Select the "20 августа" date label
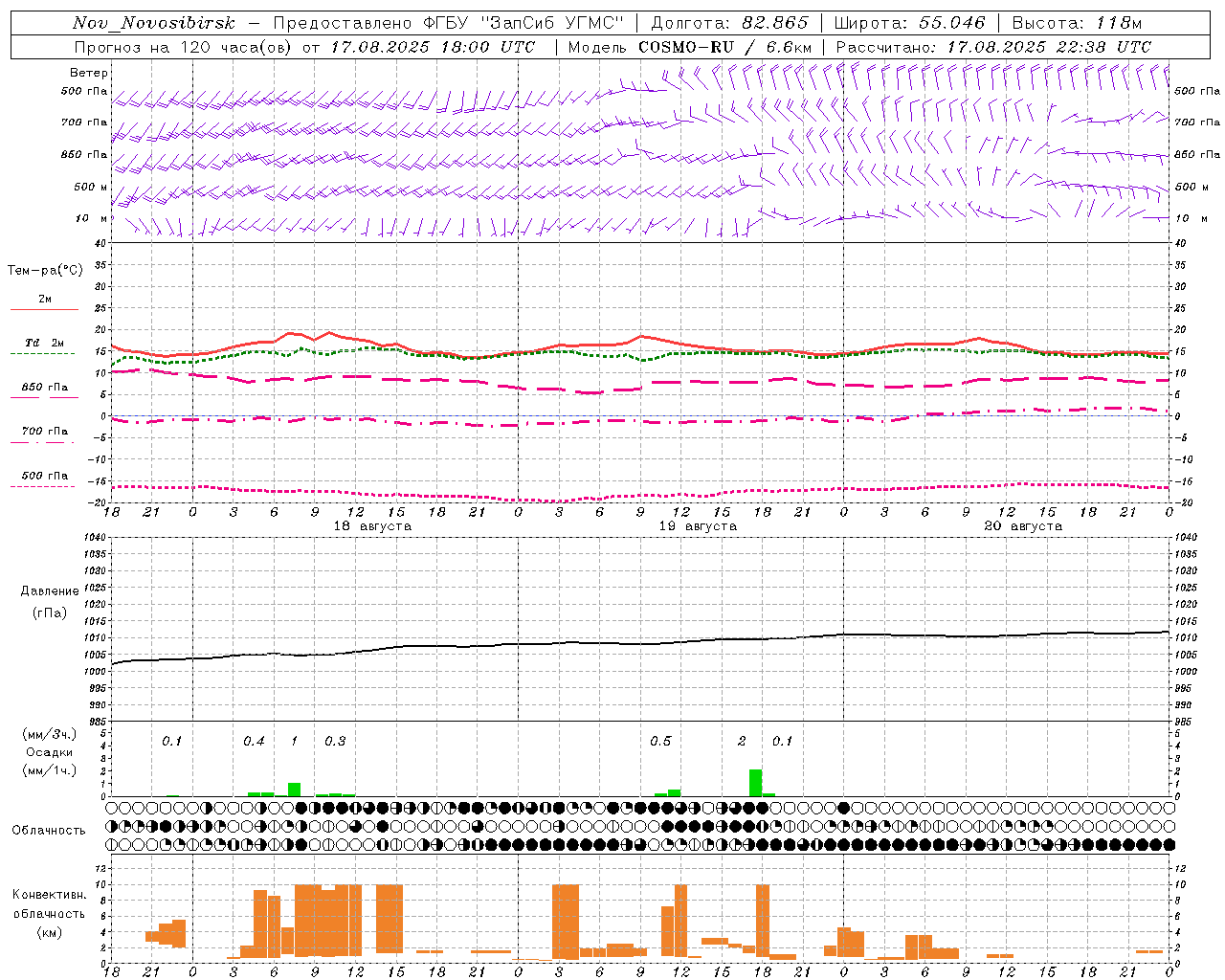This screenshot has width=1225, height=980. tap(1023, 526)
